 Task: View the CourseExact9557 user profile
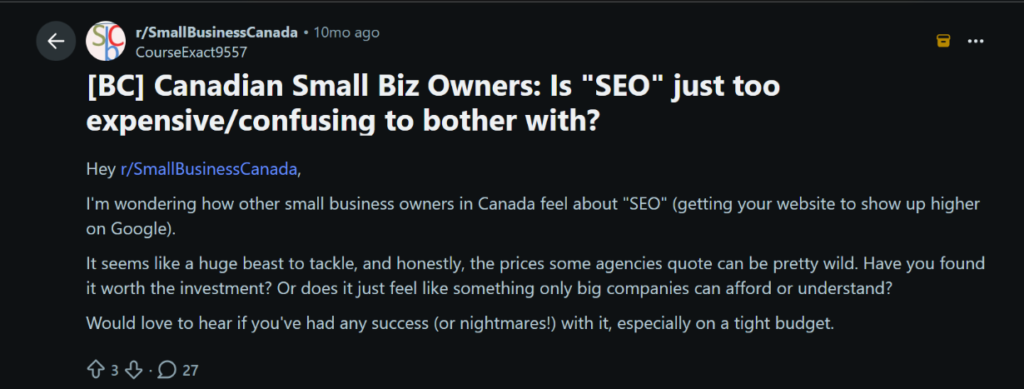pyautogui.click(x=191, y=52)
